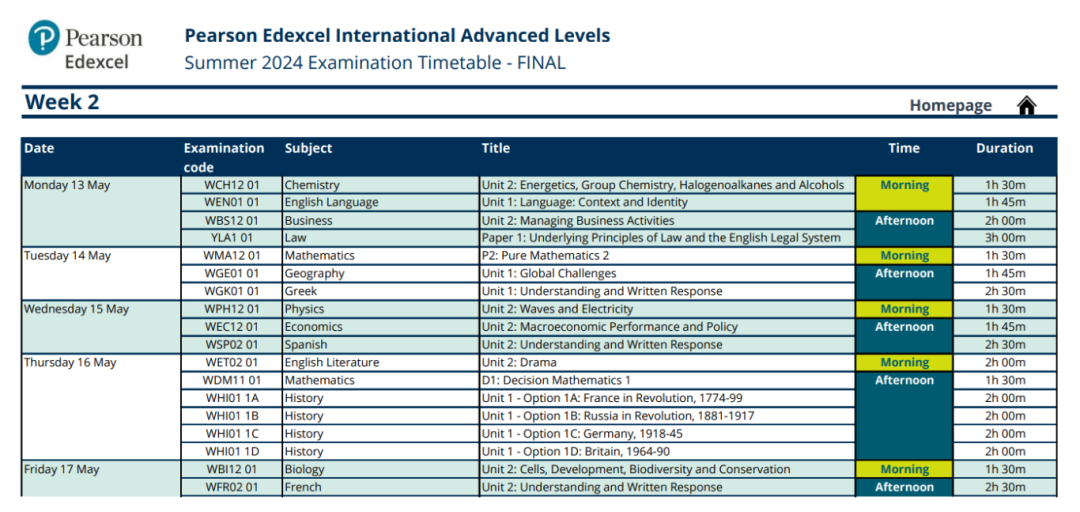Image resolution: width=1080 pixels, height=512 pixels.
Task: Select exam code WBS12 01
Action: click(x=231, y=221)
